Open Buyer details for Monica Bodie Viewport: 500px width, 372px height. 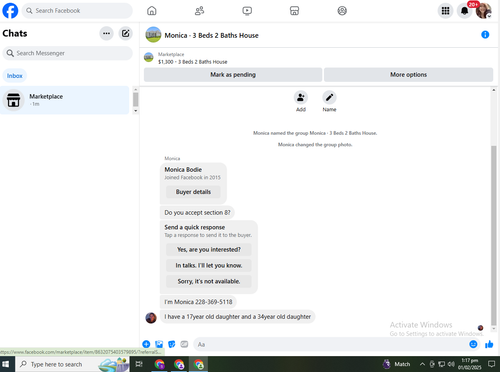pyautogui.click(x=193, y=192)
